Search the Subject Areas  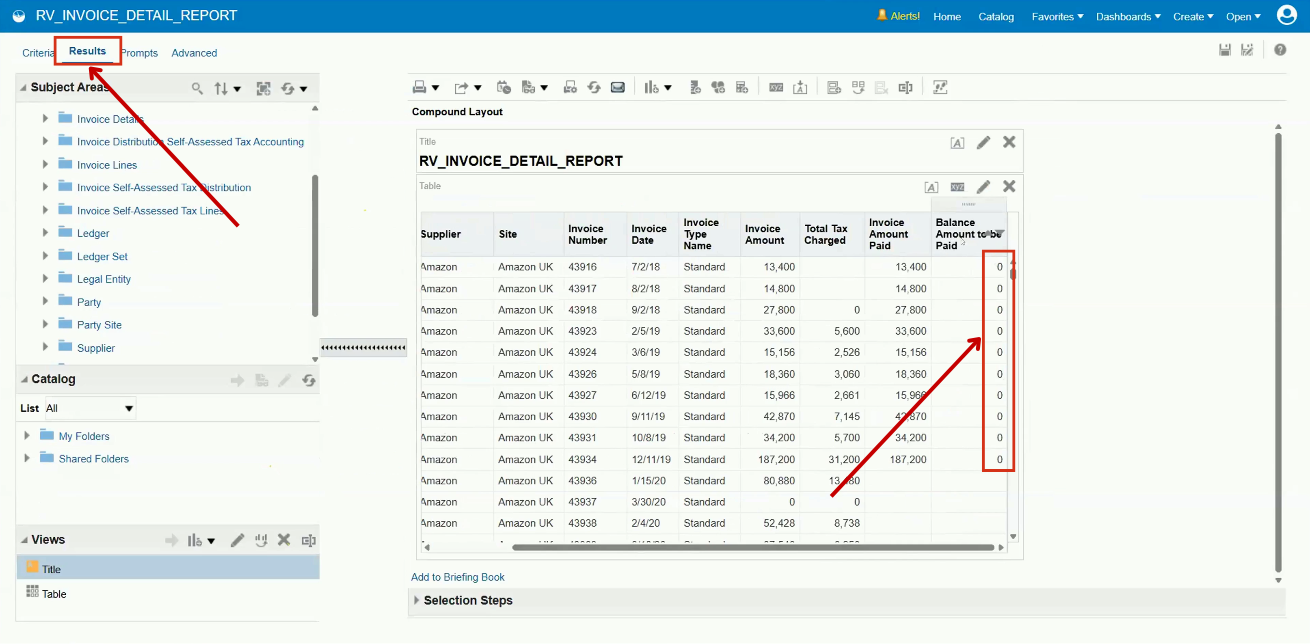coord(197,87)
